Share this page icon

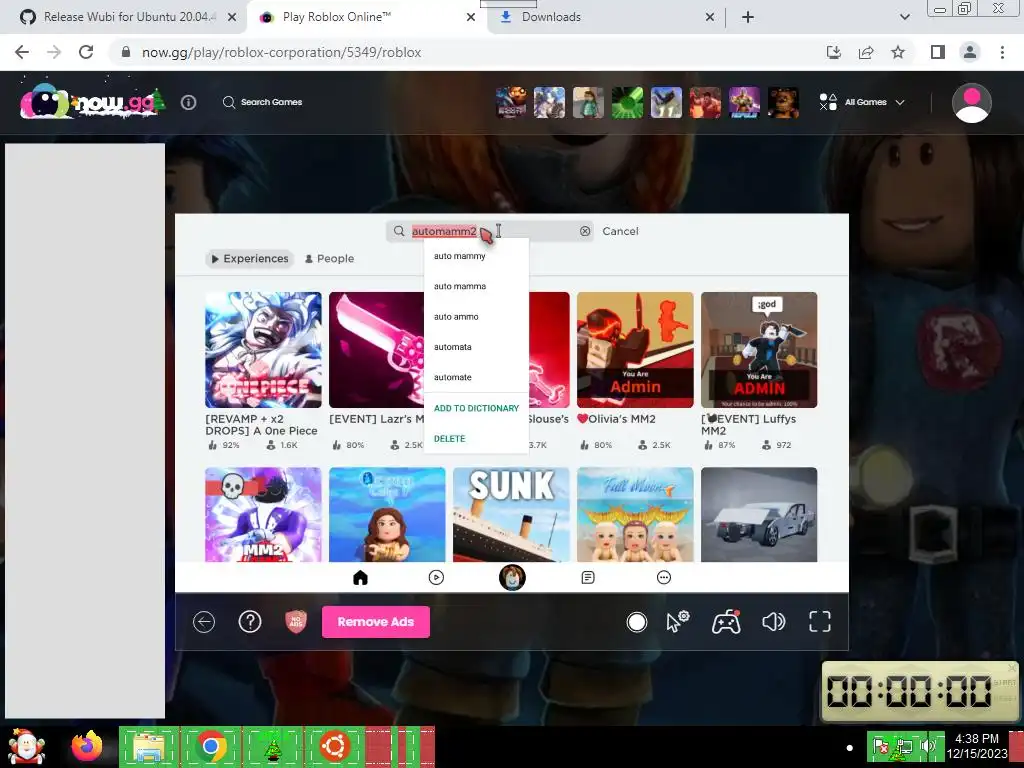pos(866,52)
